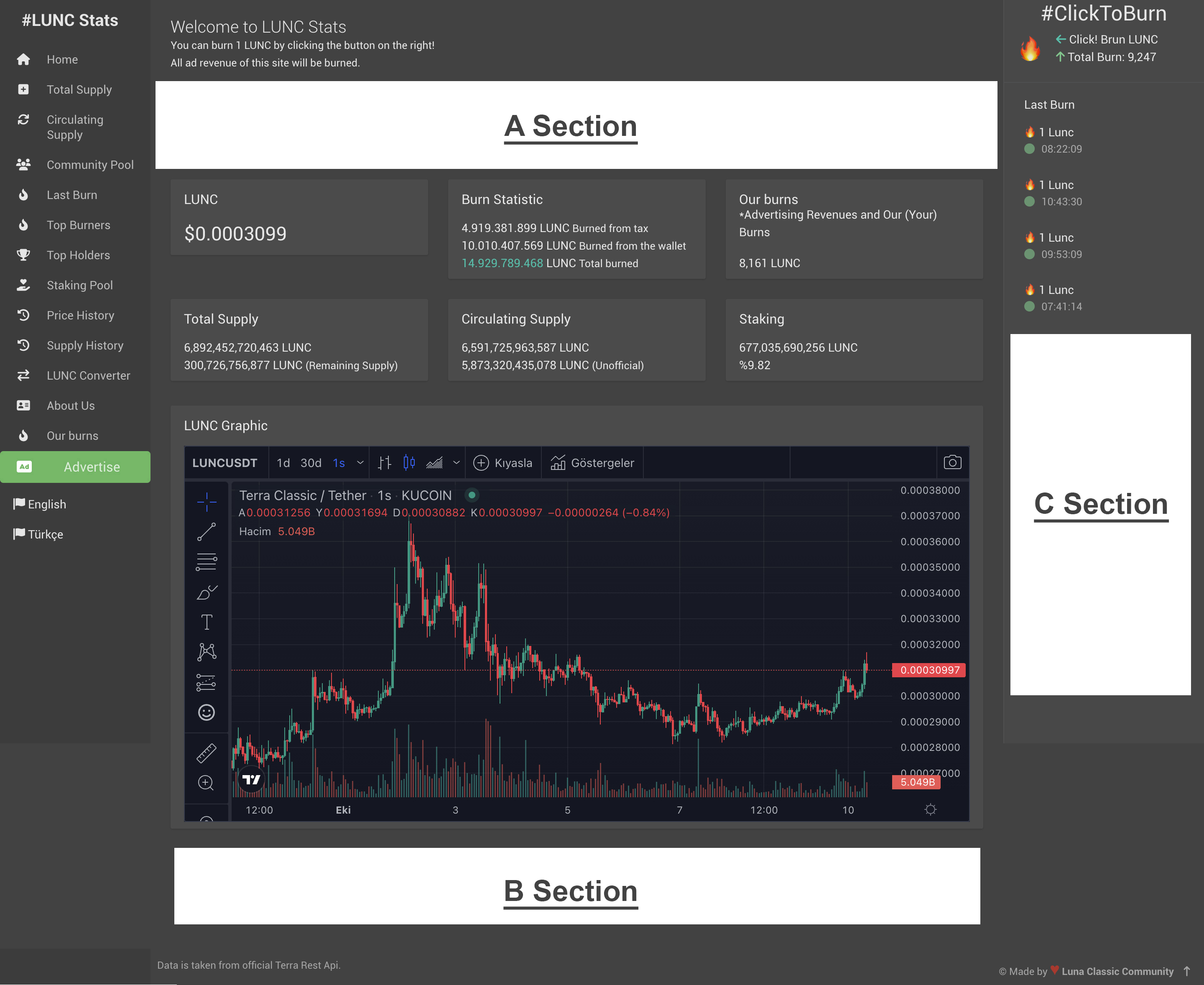The height and width of the screenshot is (985, 1204).
Task: Switch language to English
Action: click(x=40, y=504)
